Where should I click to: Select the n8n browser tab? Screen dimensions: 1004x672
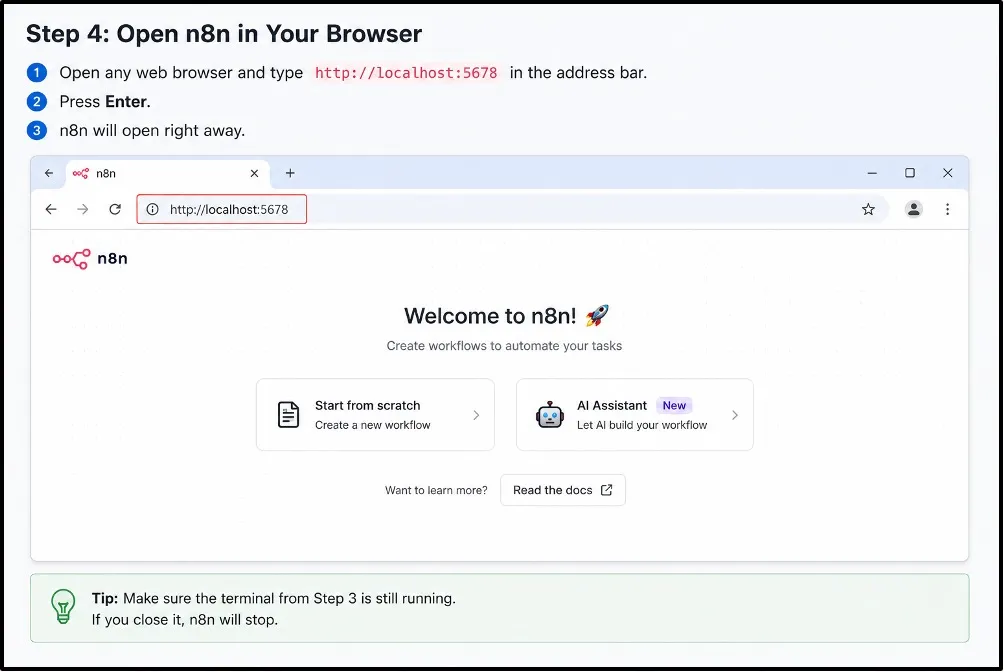[x=168, y=174]
